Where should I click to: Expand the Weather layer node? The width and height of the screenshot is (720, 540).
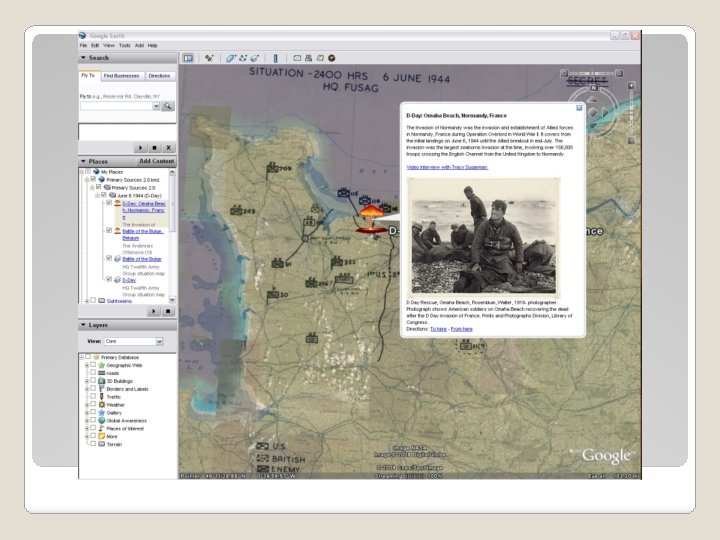tap(87, 405)
